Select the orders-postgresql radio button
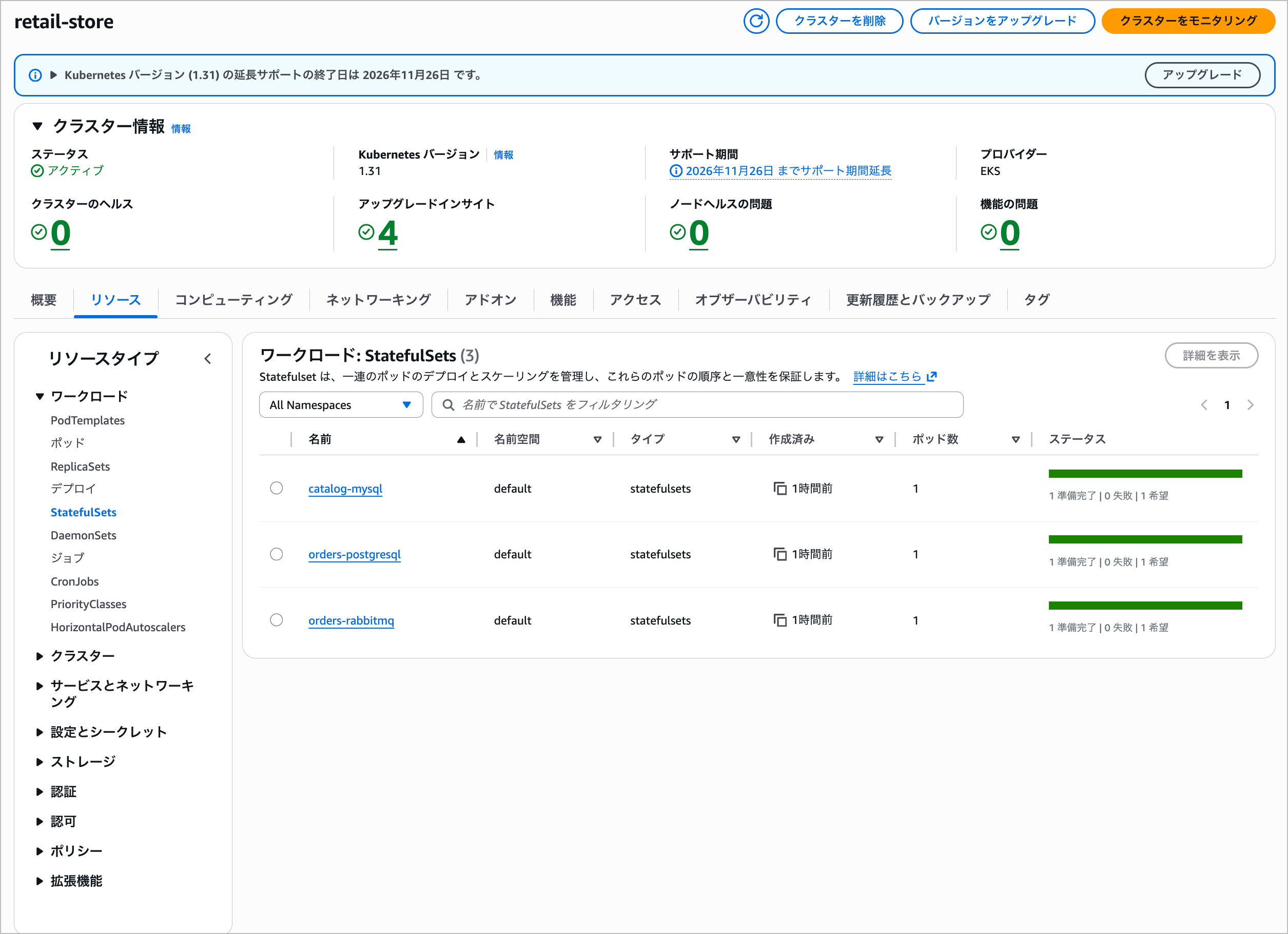The image size is (1288, 934). 277,554
